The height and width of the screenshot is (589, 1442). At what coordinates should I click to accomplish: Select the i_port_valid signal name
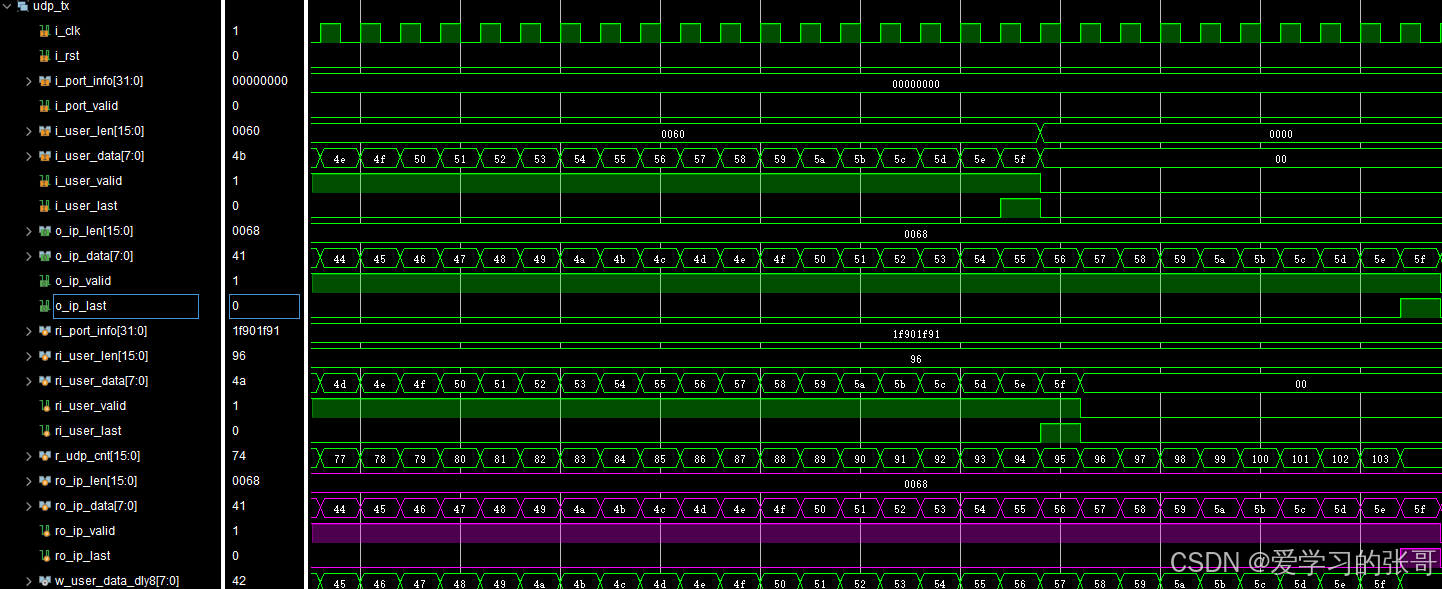click(x=86, y=106)
